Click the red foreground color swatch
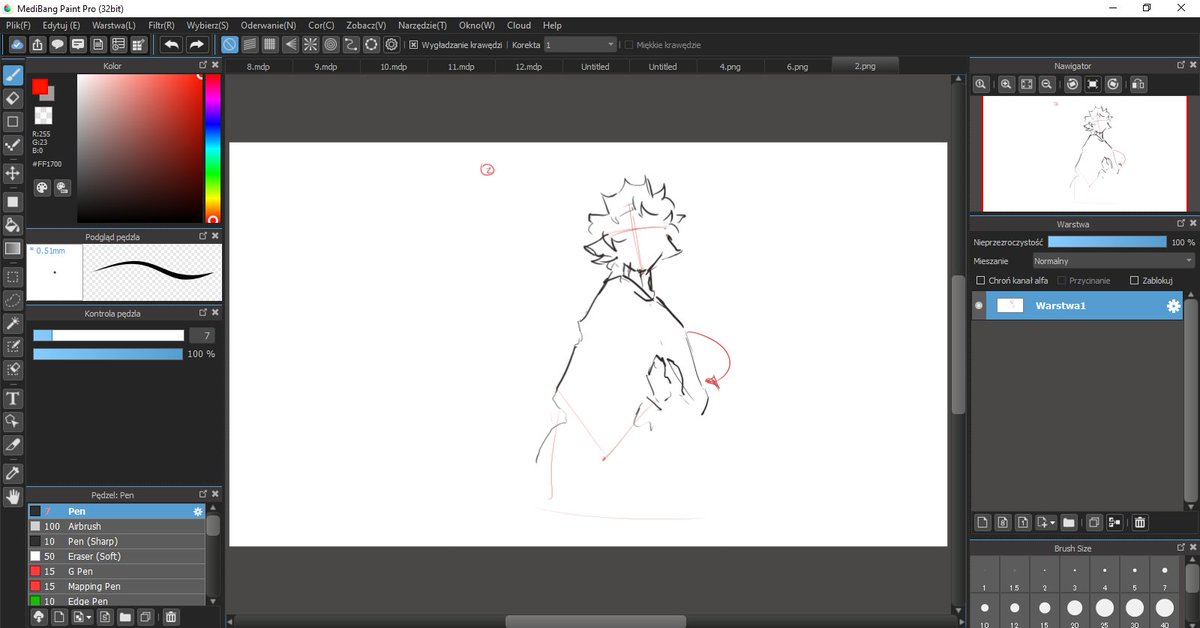Viewport: 1200px width, 628px height. tap(40, 87)
